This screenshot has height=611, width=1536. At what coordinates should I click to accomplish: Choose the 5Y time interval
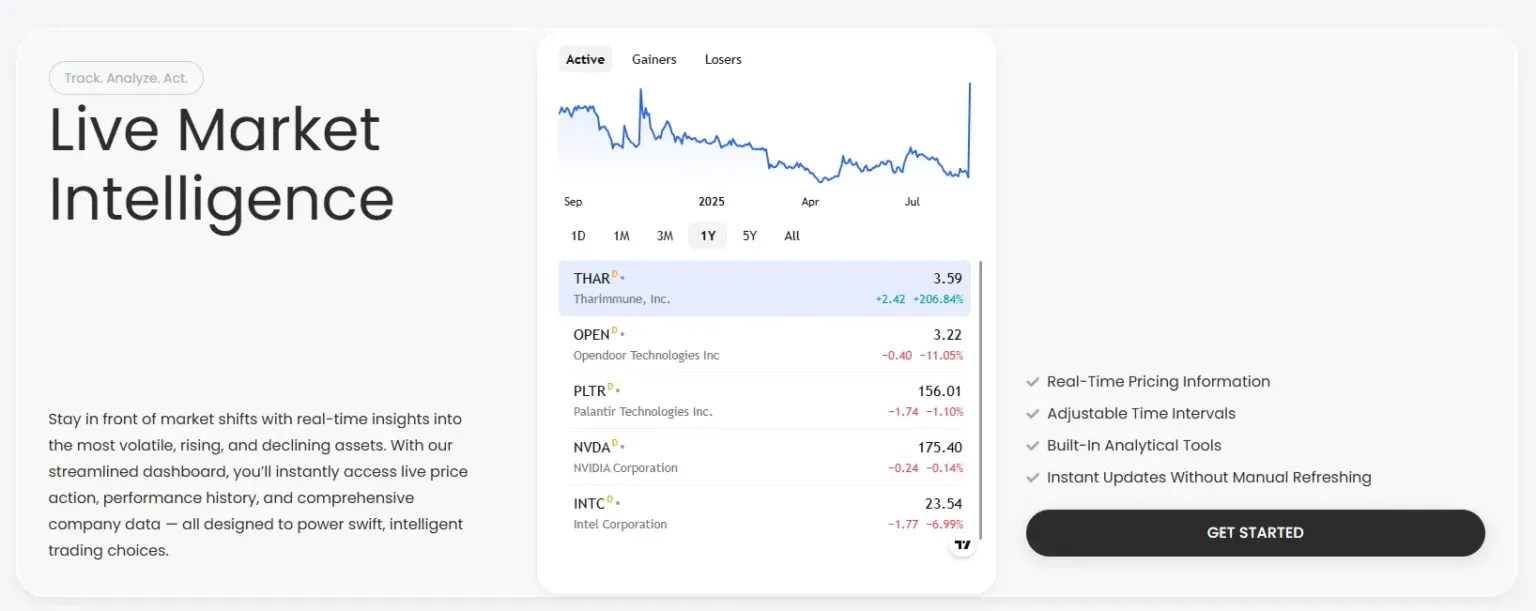[x=750, y=236]
